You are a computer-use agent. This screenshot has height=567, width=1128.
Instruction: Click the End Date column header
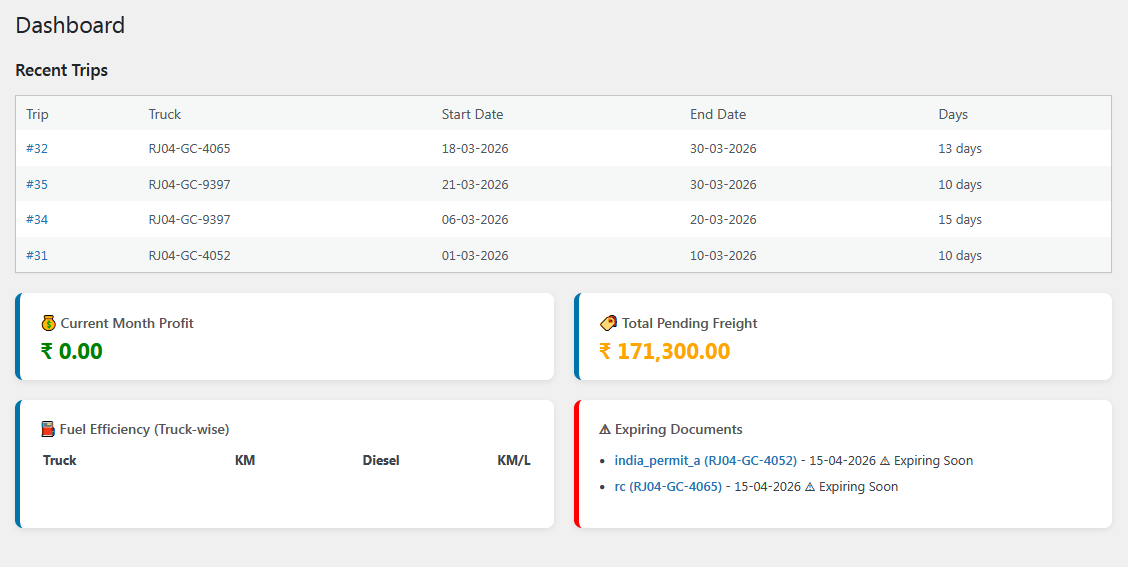pos(718,114)
